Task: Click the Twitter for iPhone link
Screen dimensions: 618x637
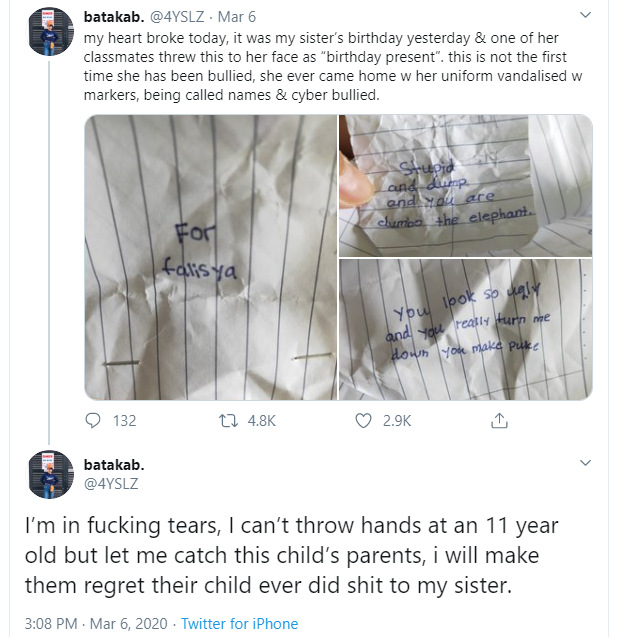Action: coord(239,623)
